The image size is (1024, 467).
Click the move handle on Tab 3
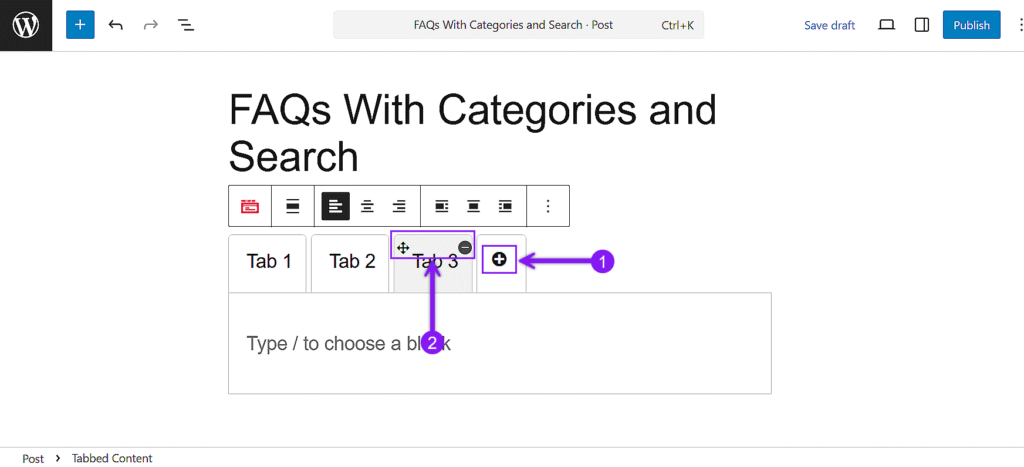coord(403,247)
